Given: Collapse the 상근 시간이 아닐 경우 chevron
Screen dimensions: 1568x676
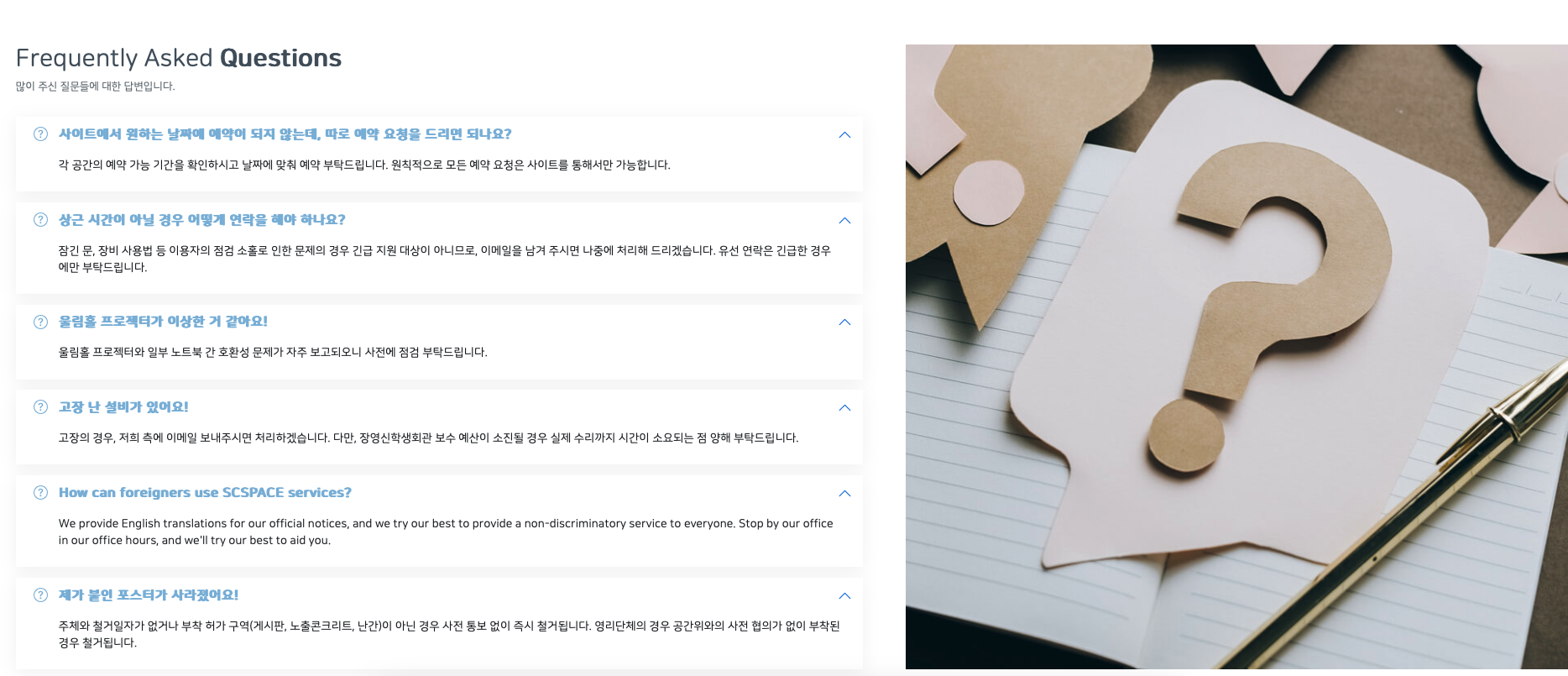Looking at the screenshot, I should [844, 221].
